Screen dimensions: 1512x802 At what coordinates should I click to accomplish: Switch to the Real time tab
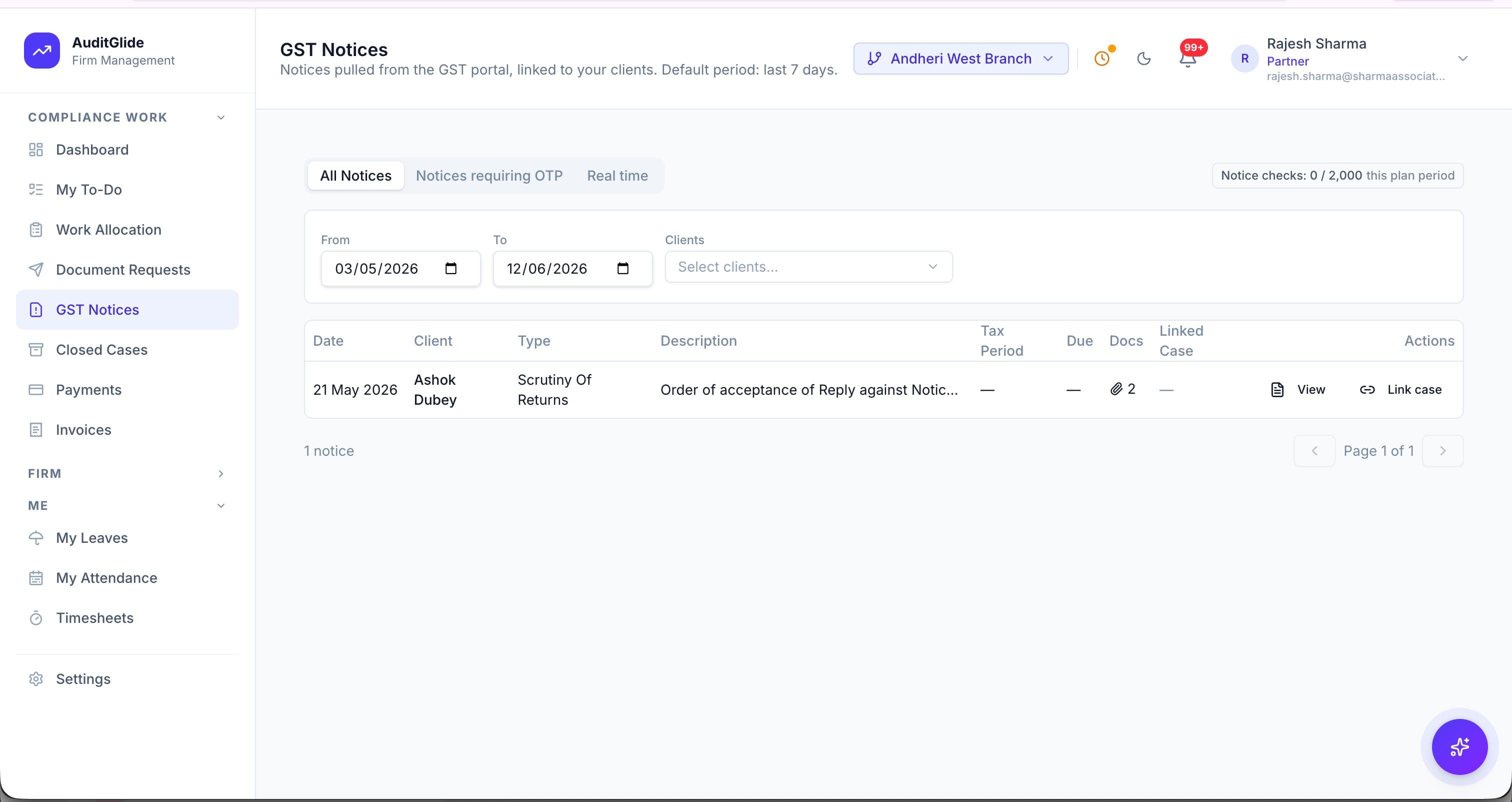point(617,176)
